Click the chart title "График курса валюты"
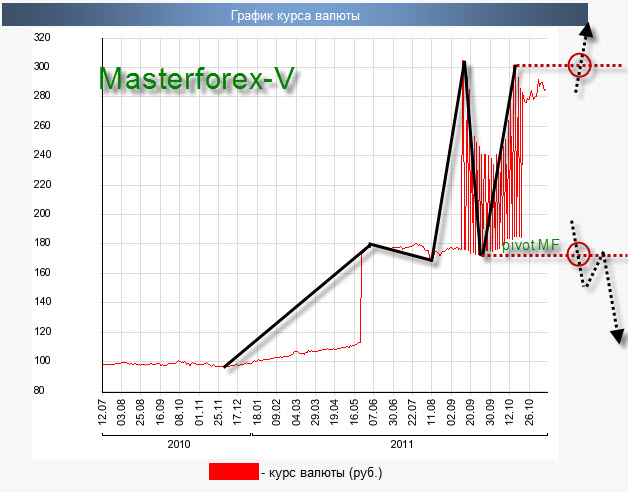Screen dimensions: 628x492 pos(295,16)
